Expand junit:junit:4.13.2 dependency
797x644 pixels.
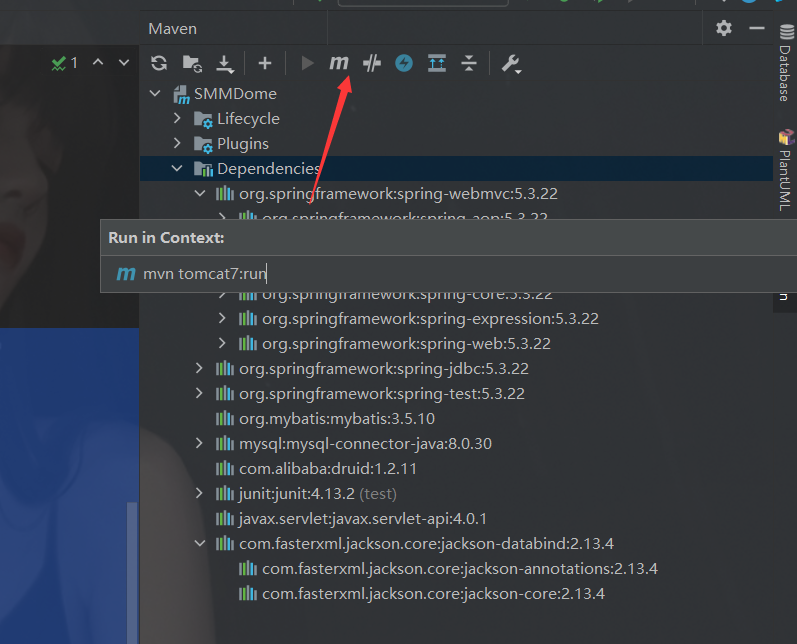tap(199, 493)
